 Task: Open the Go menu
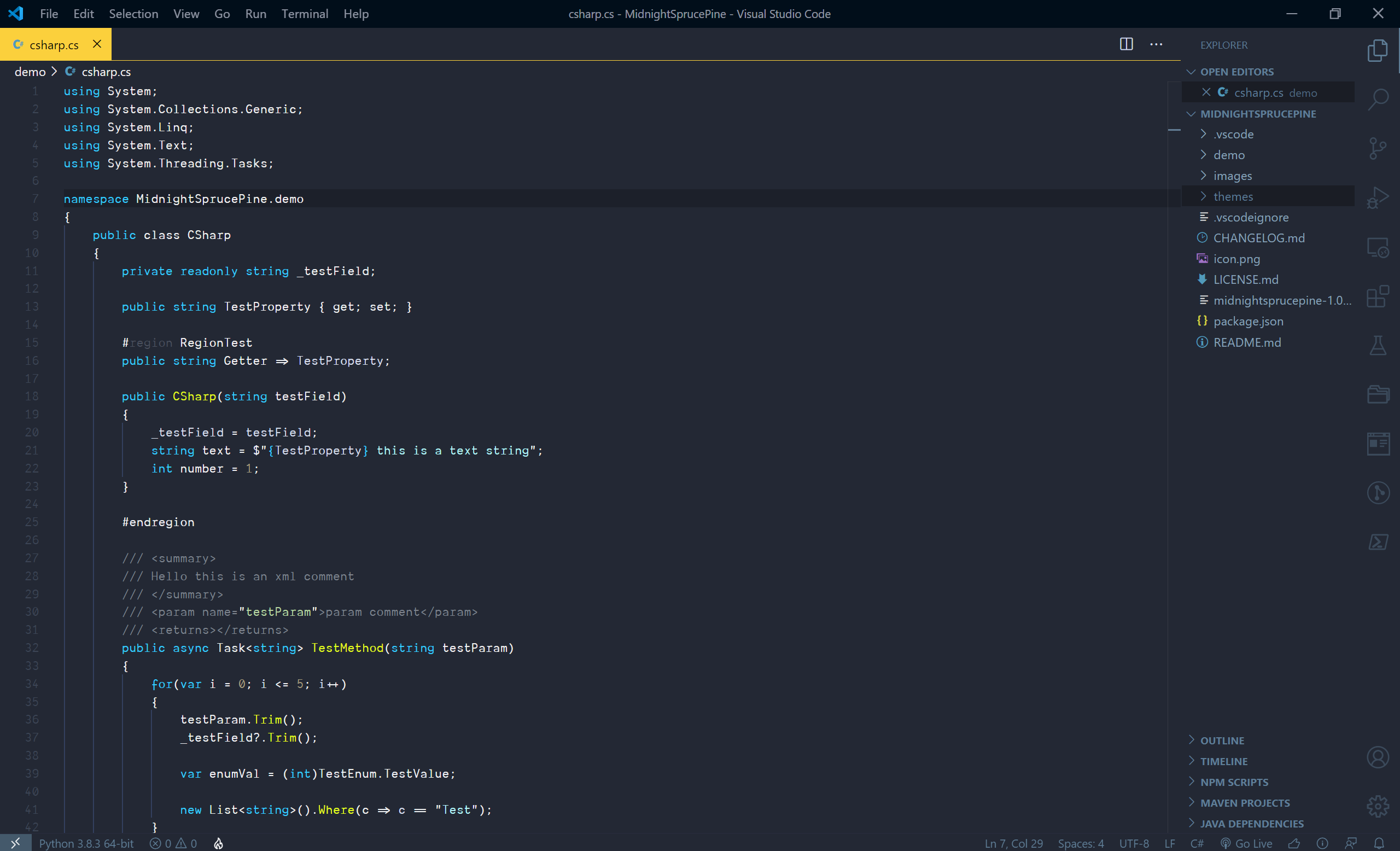(x=222, y=14)
